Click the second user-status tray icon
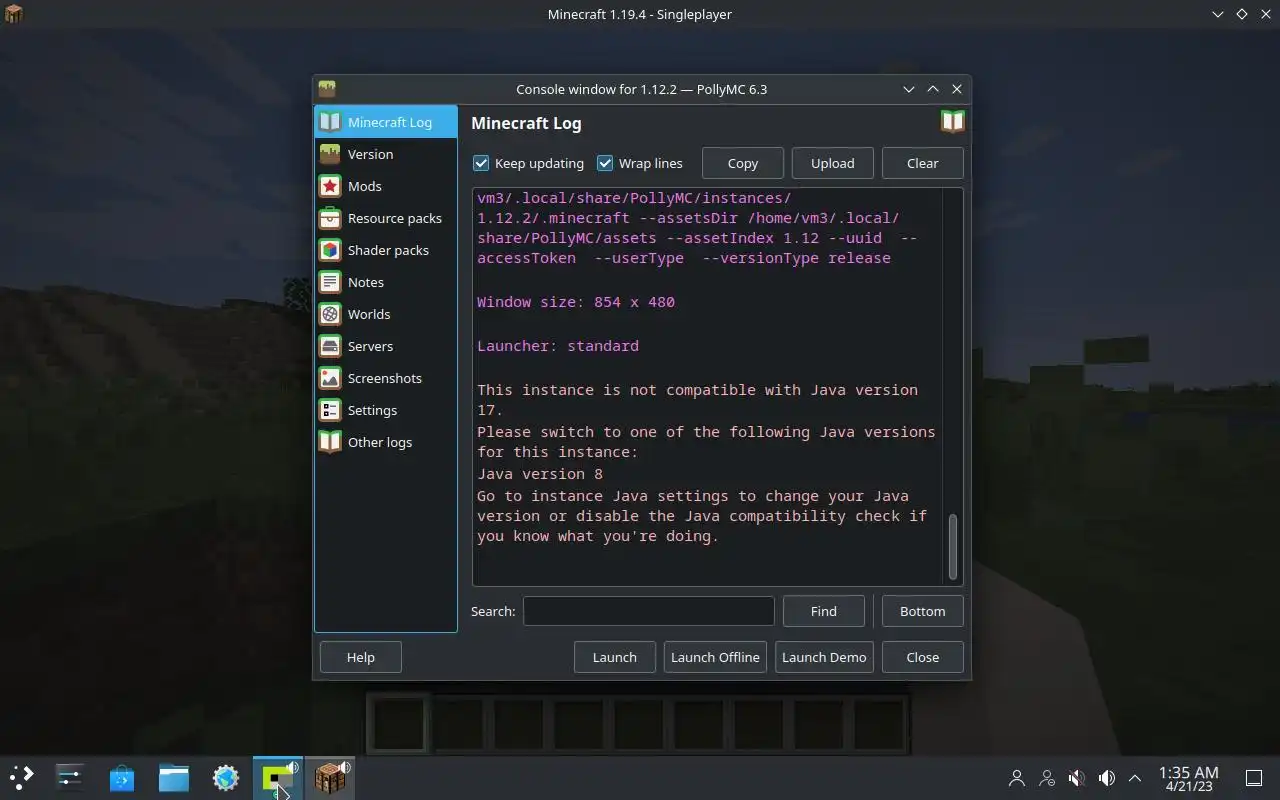The height and width of the screenshot is (800, 1280). tap(1047, 777)
